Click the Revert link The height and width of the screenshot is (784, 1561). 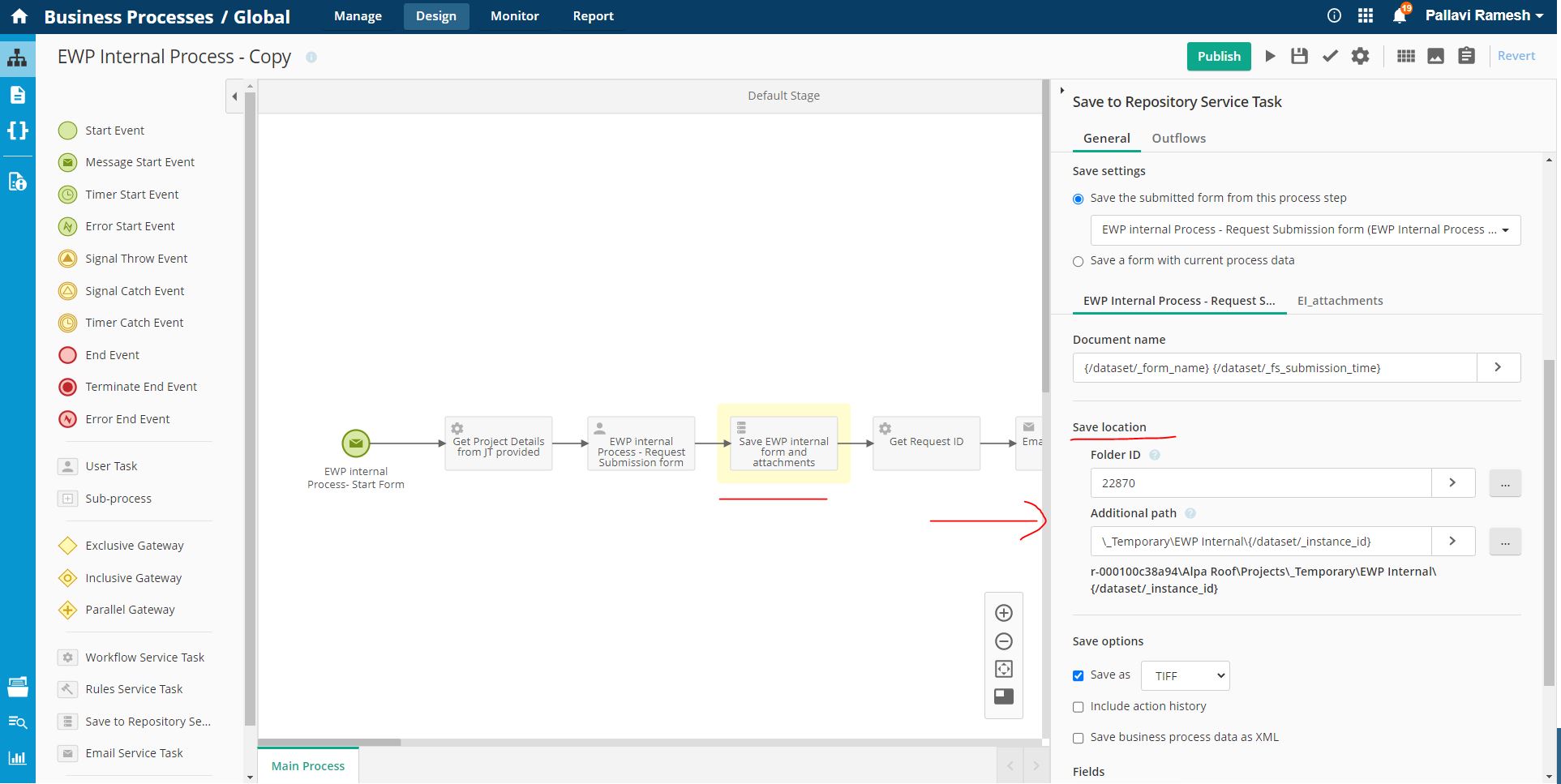point(1516,56)
